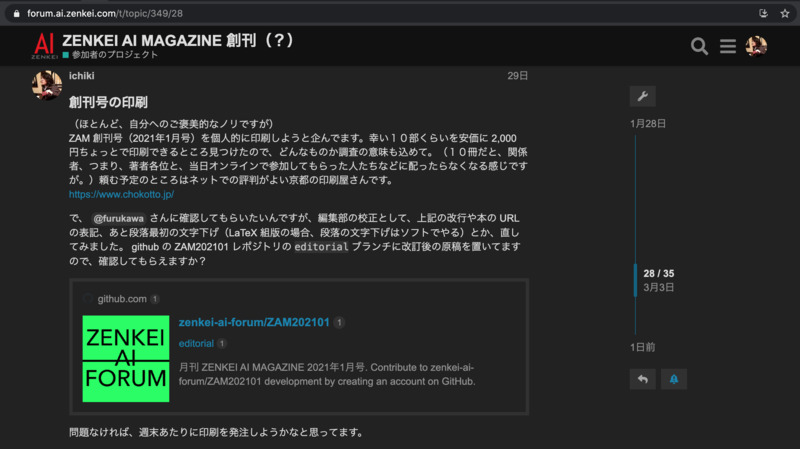Click the install app icon in address bar

(x=763, y=14)
